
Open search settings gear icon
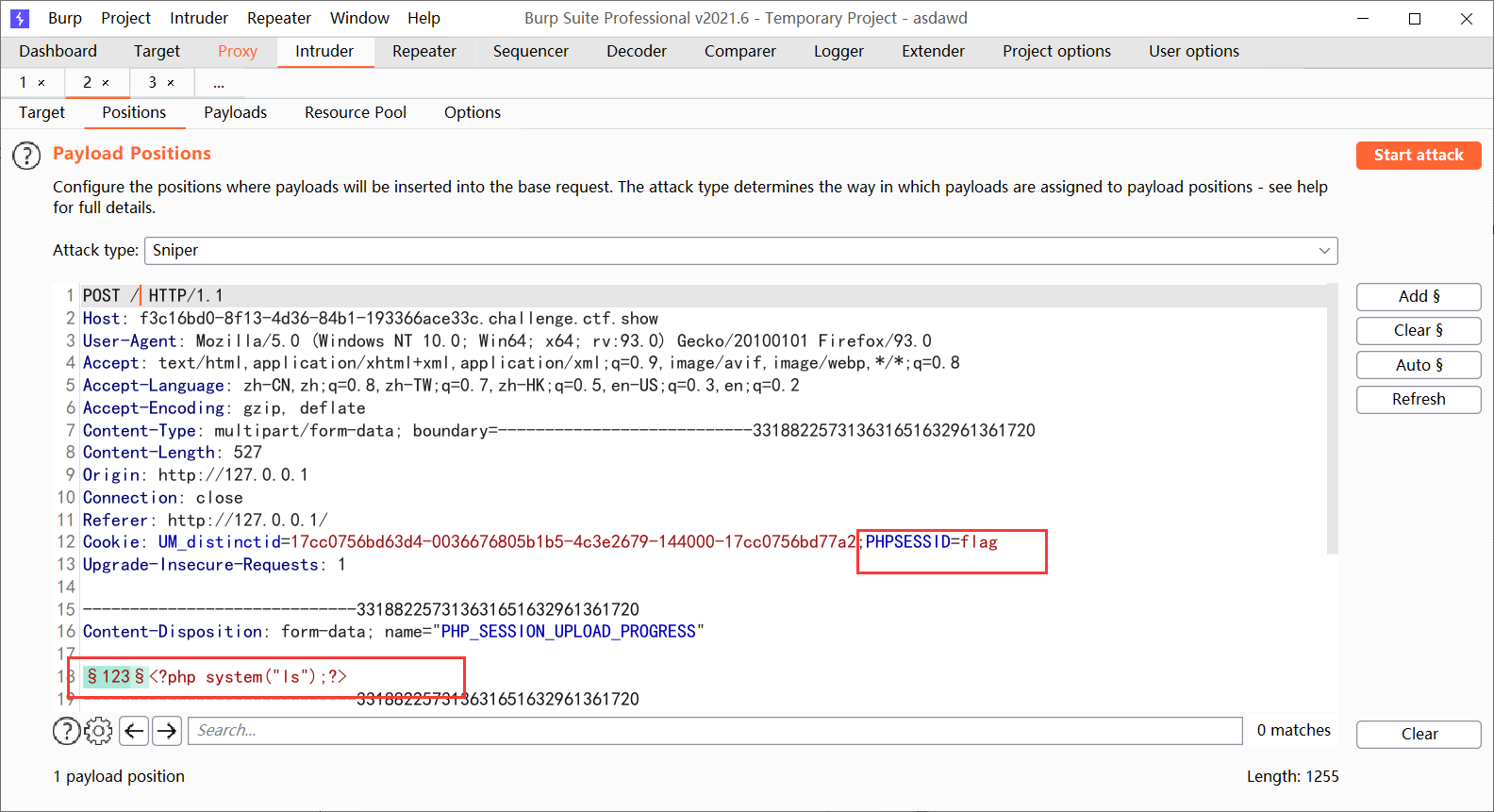[98, 731]
